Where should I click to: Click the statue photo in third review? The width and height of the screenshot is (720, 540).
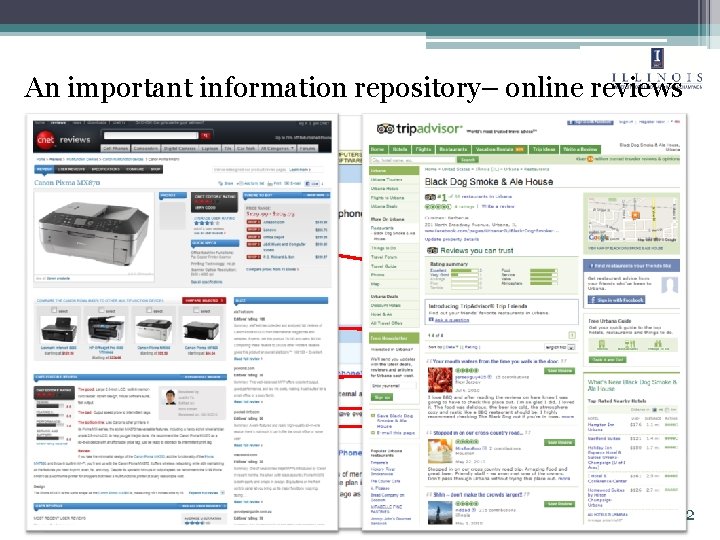point(440,512)
